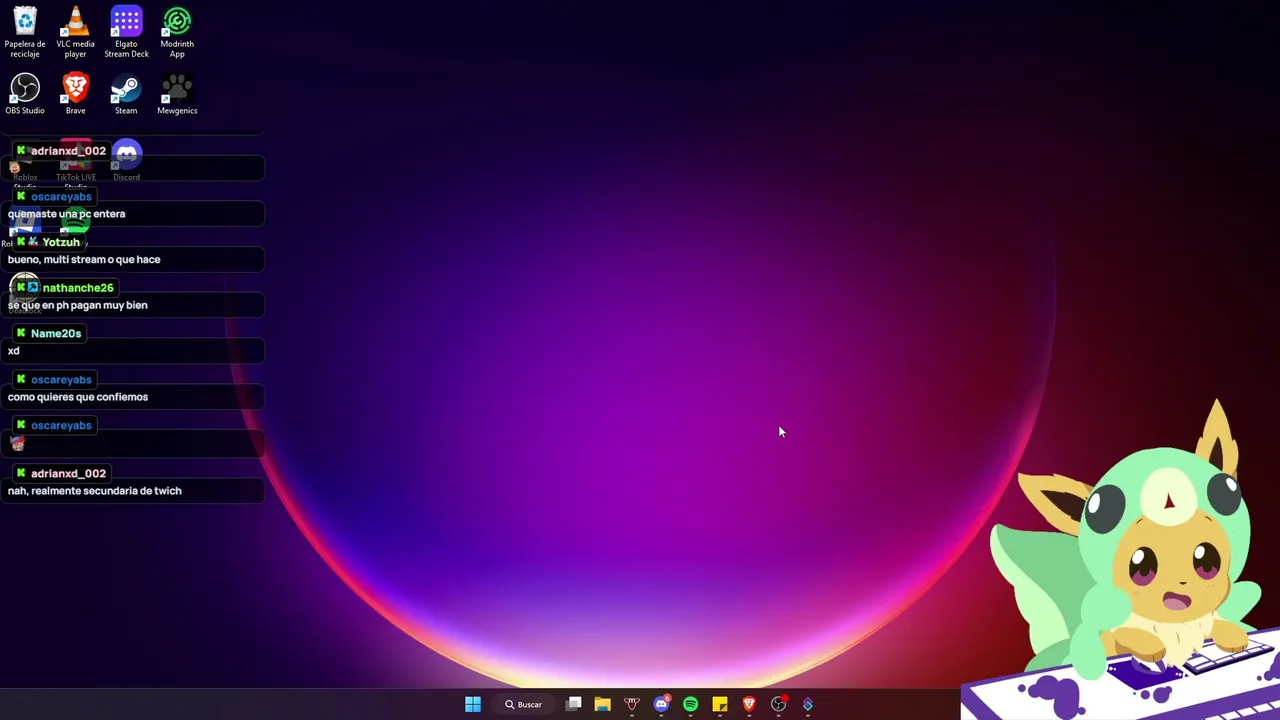Select the OBS Studio desktop icon
Image resolution: width=1280 pixels, height=720 pixels.
pyautogui.click(x=25, y=94)
